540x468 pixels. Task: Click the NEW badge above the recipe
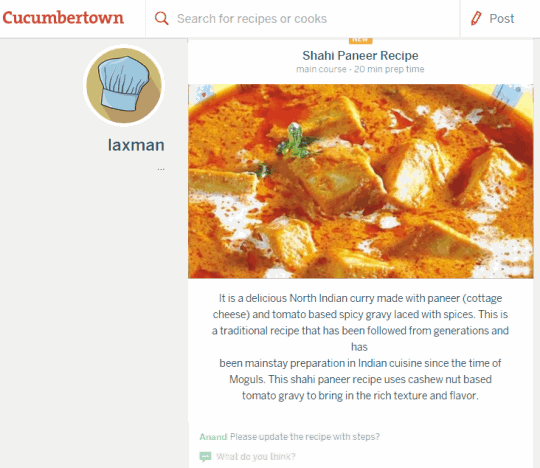[361, 40]
